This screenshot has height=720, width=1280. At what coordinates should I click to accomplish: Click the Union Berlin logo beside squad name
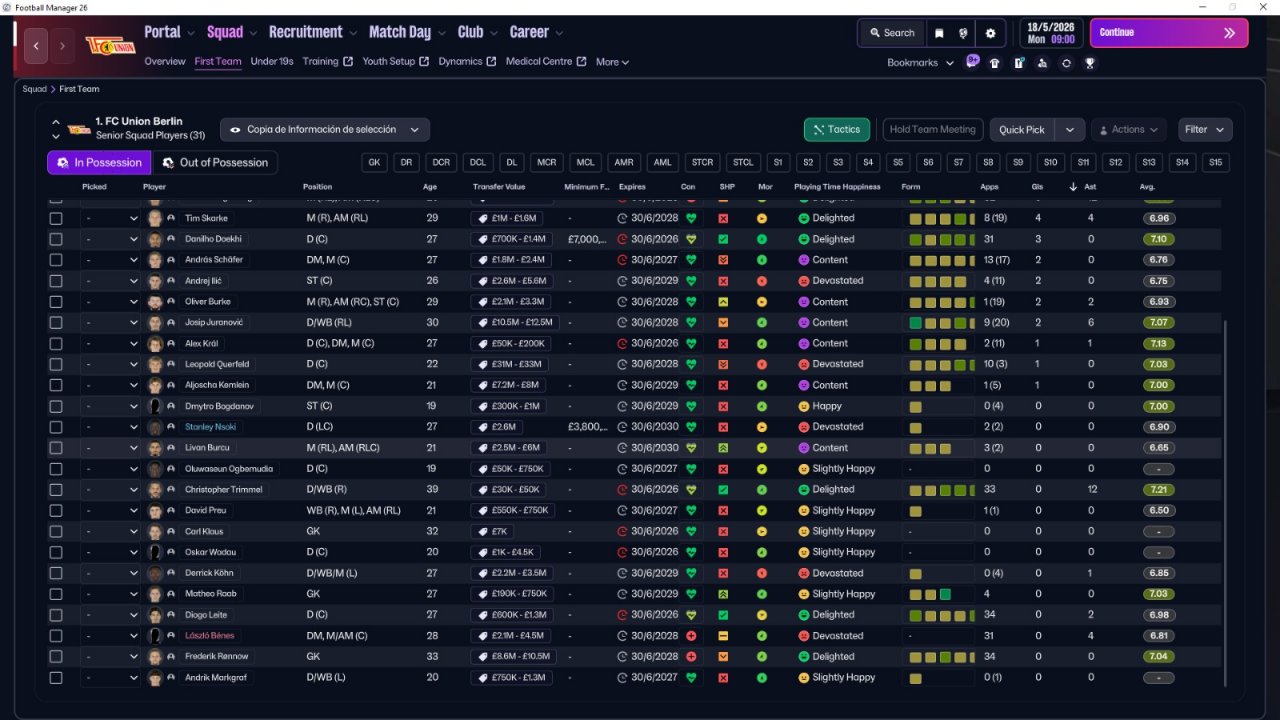click(79, 129)
